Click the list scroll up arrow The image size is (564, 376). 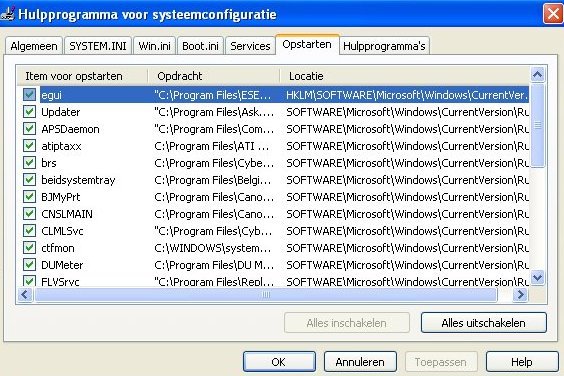[537, 74]
